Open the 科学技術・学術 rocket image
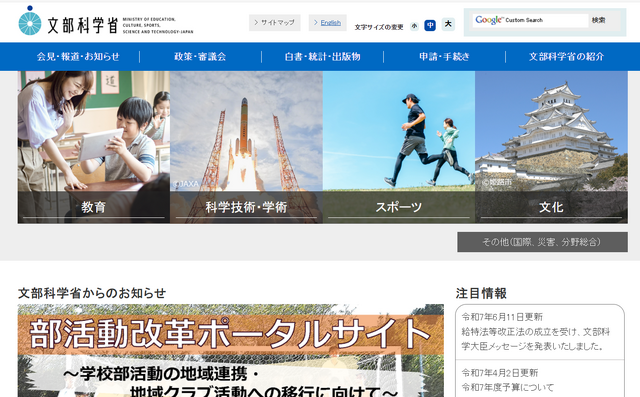640x397 pixels. point(246,147)
